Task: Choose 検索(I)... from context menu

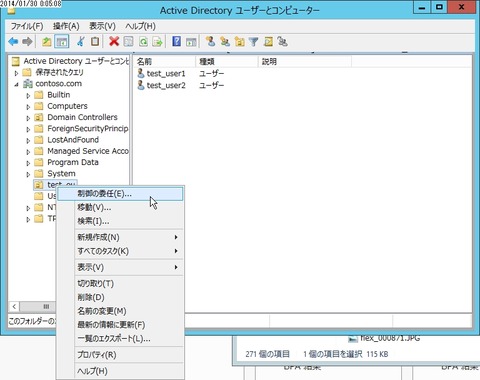Action: point(120,221)
